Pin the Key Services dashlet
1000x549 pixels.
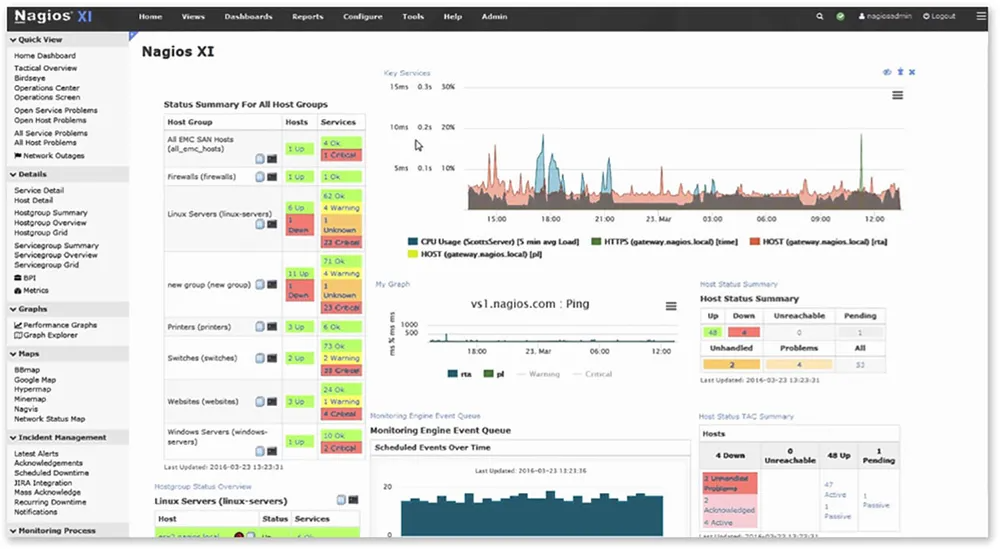[900, 72]
